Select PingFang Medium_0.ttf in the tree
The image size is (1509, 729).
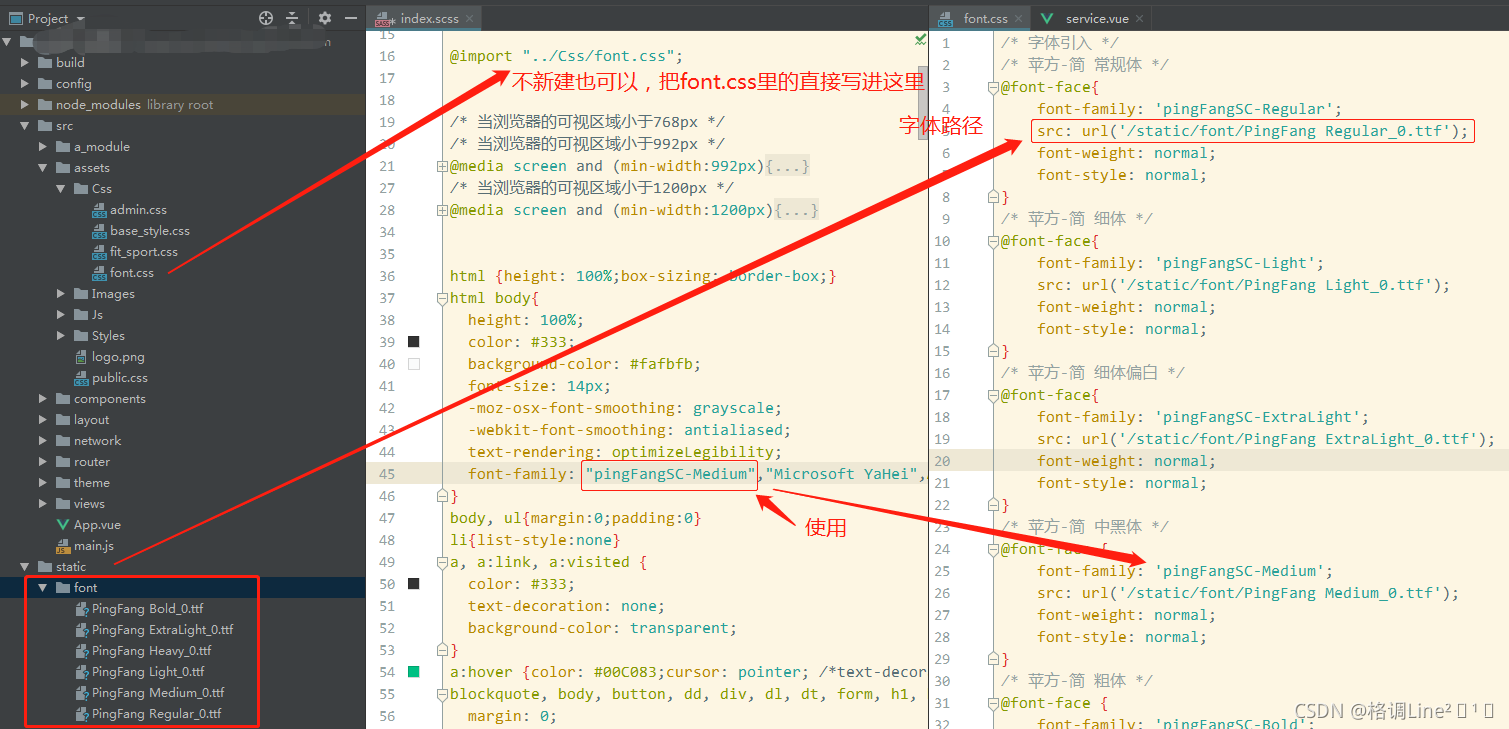click(x=158, y=693)
